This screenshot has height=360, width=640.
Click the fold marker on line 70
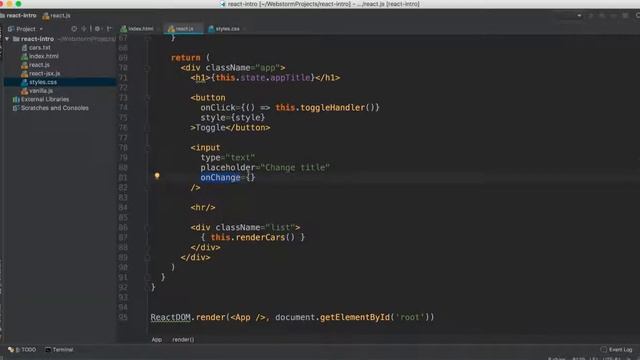coord(148,68)
